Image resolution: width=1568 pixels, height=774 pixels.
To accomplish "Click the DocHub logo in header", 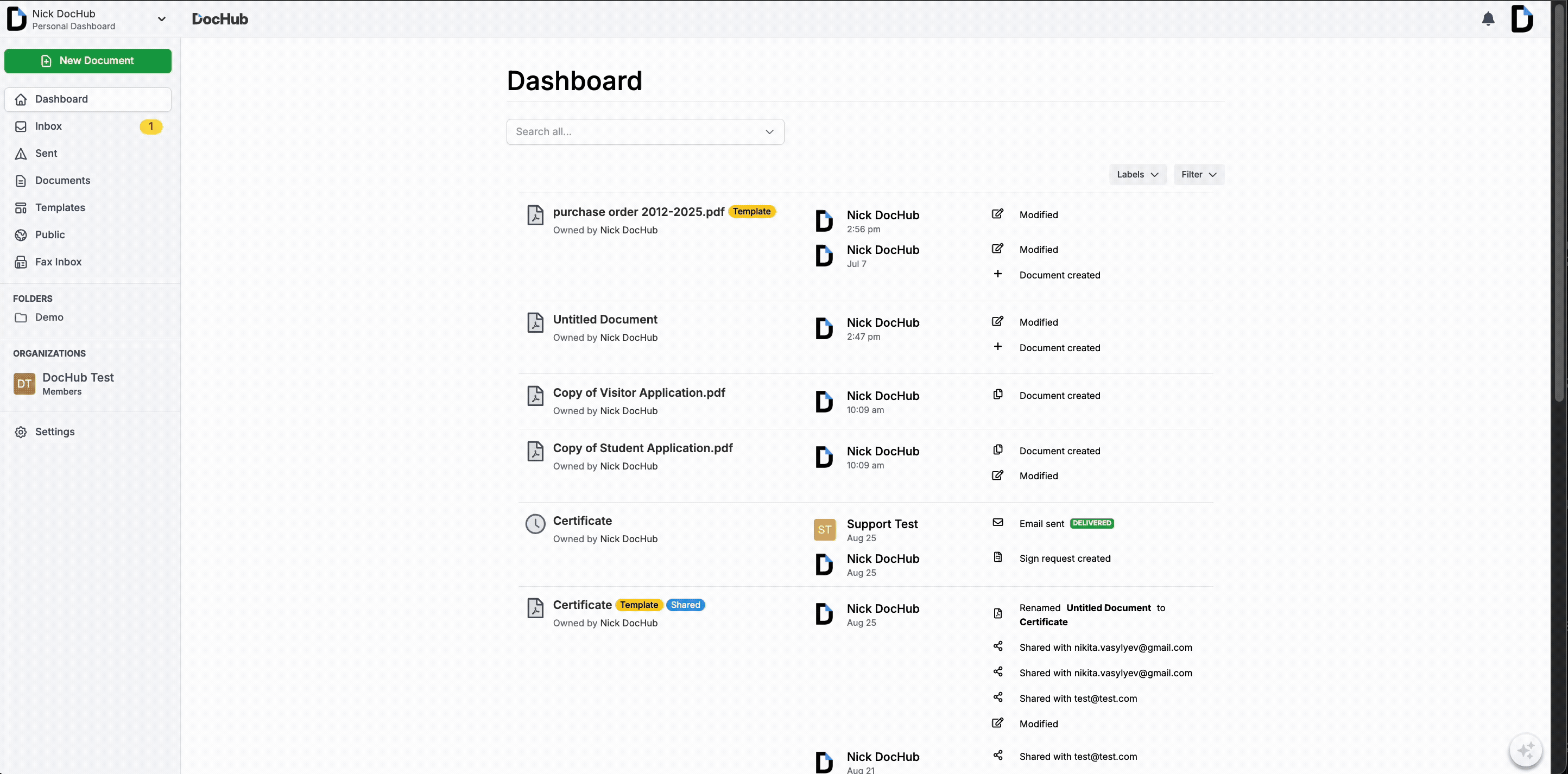I will (x=220, y=19).
